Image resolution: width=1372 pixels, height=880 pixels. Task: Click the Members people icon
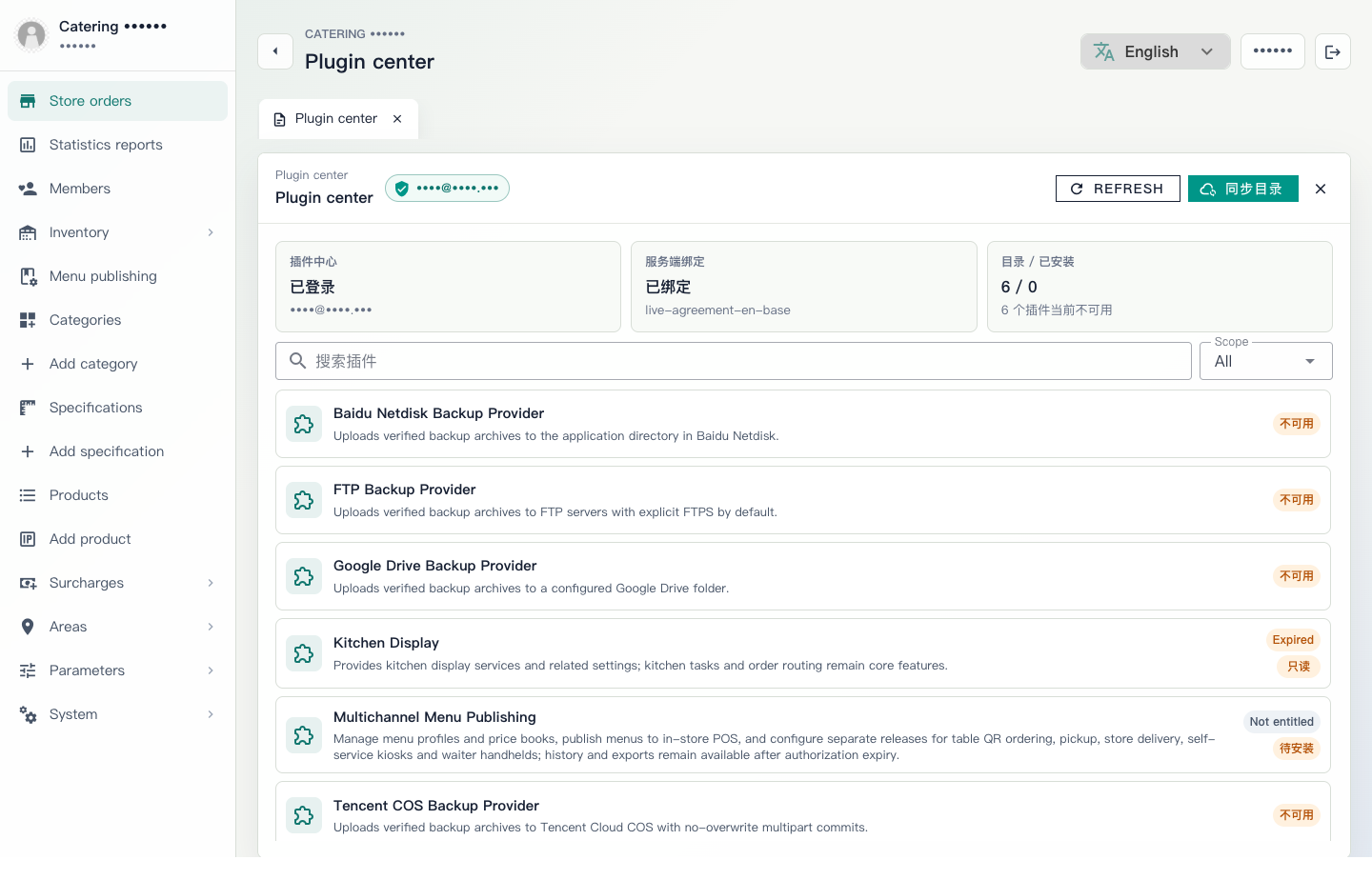(28, 189)
